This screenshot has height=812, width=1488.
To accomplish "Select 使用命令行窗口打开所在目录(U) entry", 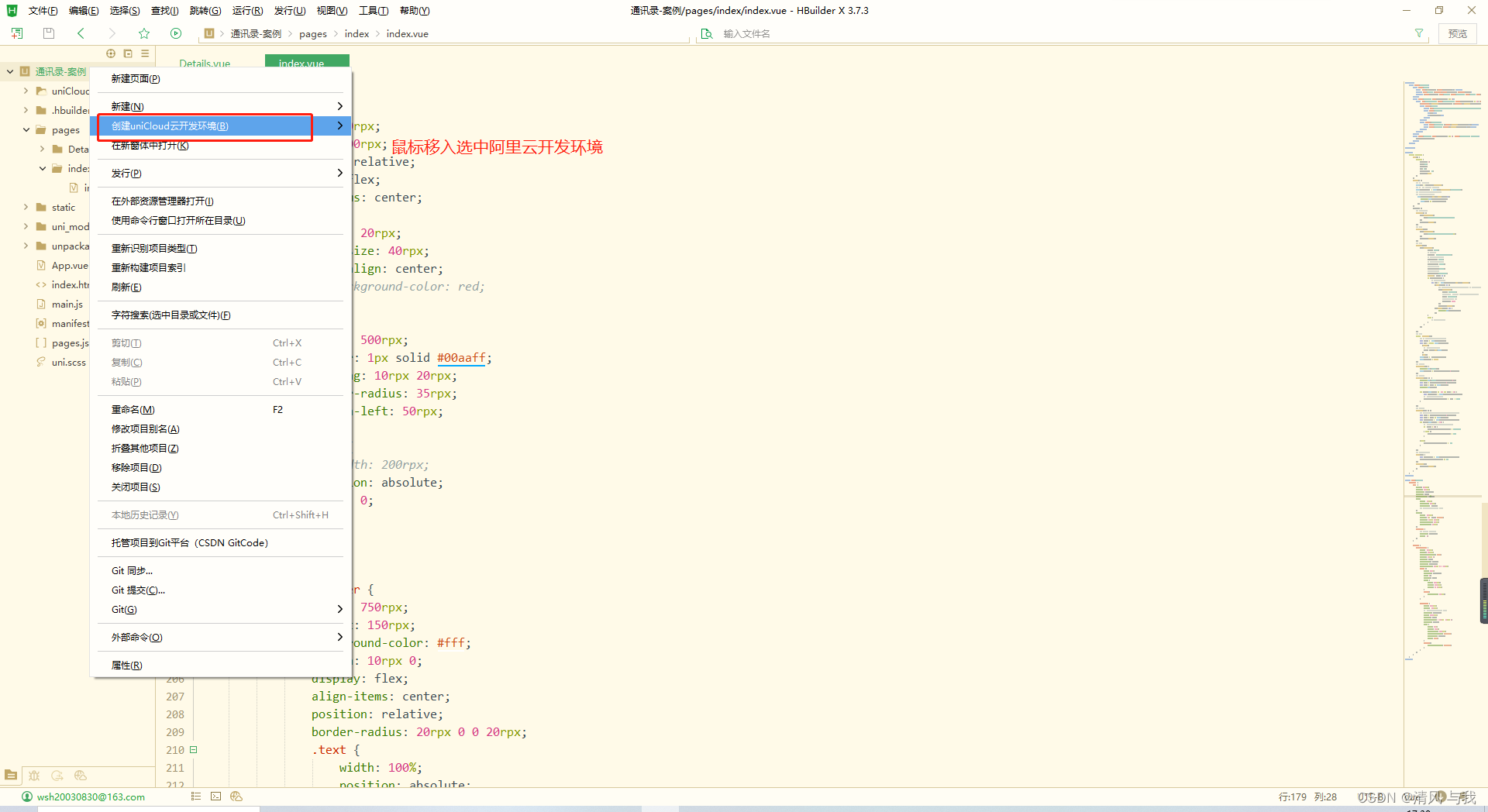I will click(221, 220).
